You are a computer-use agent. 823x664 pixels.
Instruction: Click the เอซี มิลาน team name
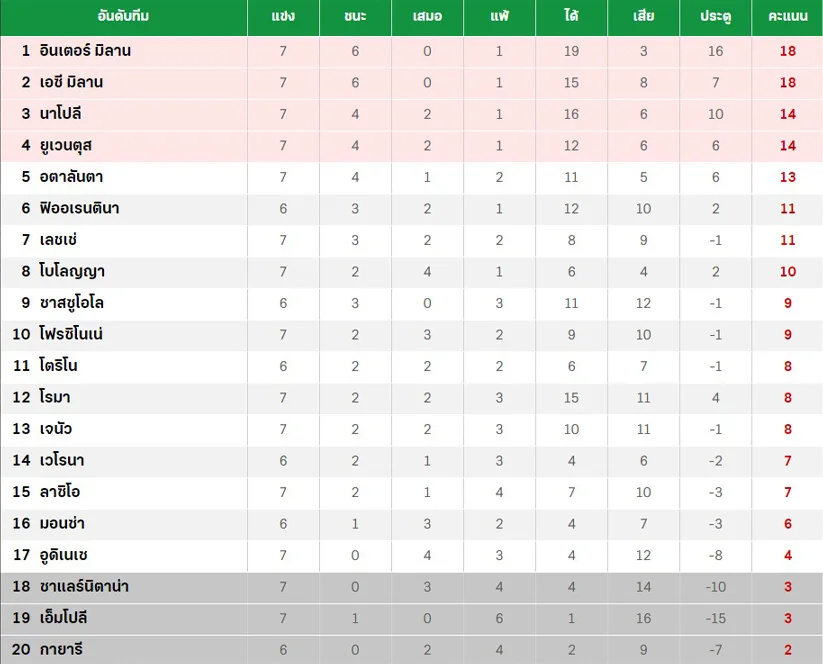[x=71, y=82]
